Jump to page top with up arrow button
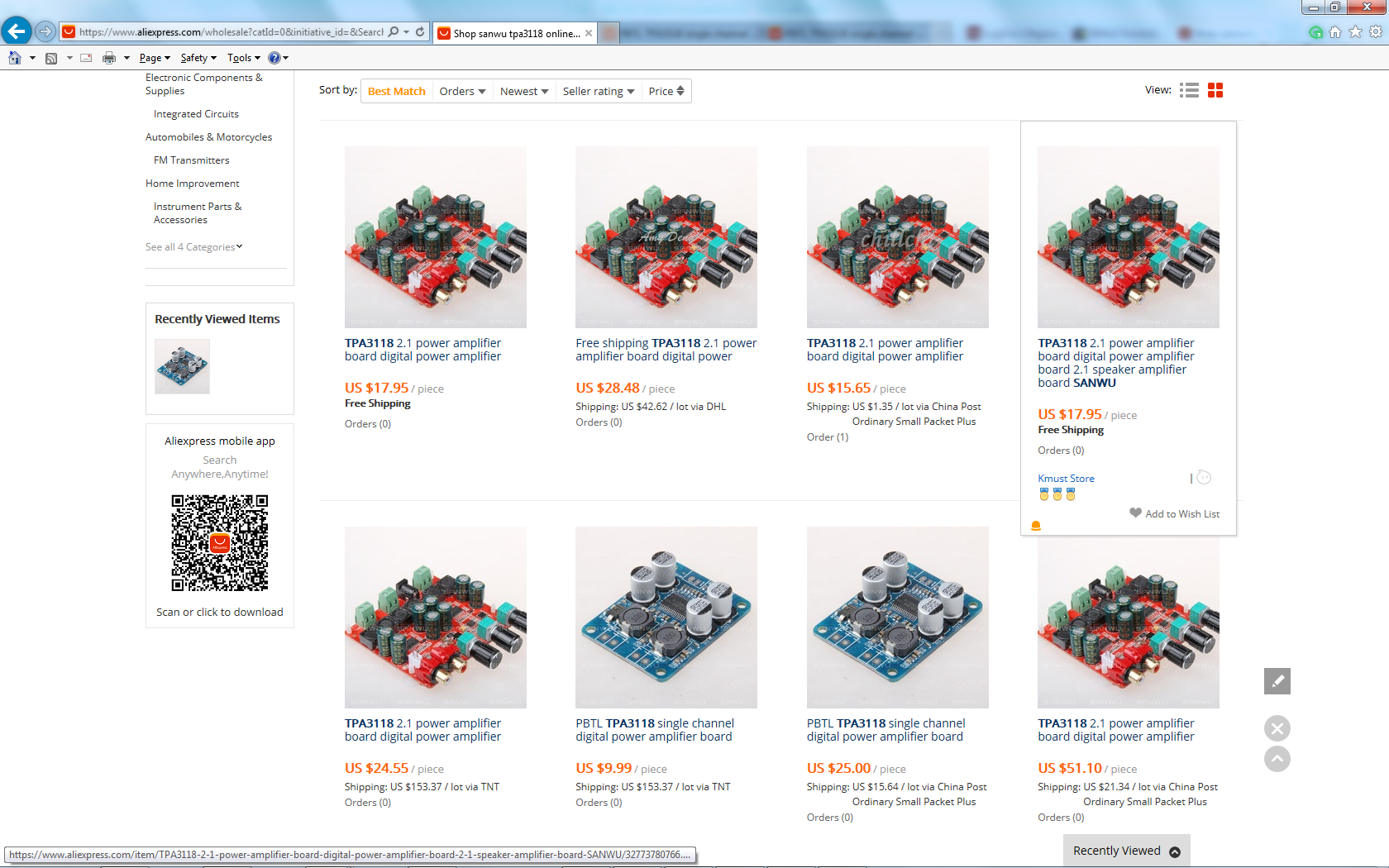The width and height of the screenshot is (1389, 868). click(x=1277, y=759)
